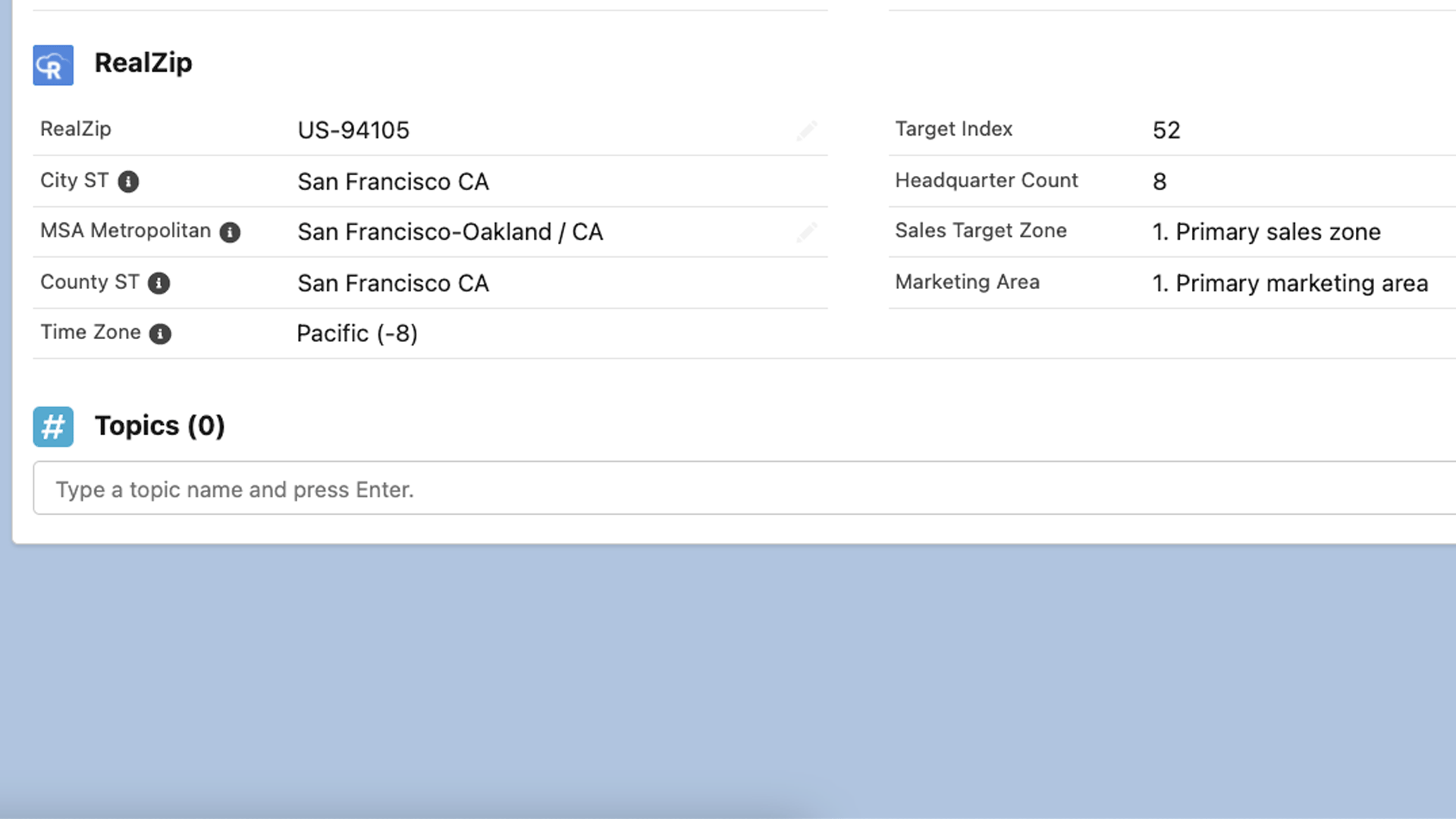Click the Topics (0) heading
The height and width of the screenshot is (819, 1456).
159,426
